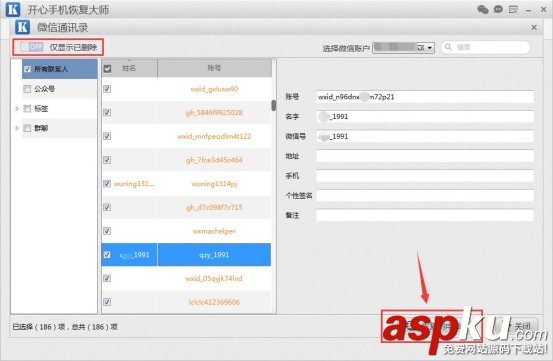Sort by the 账号 column header

(214, 68)
